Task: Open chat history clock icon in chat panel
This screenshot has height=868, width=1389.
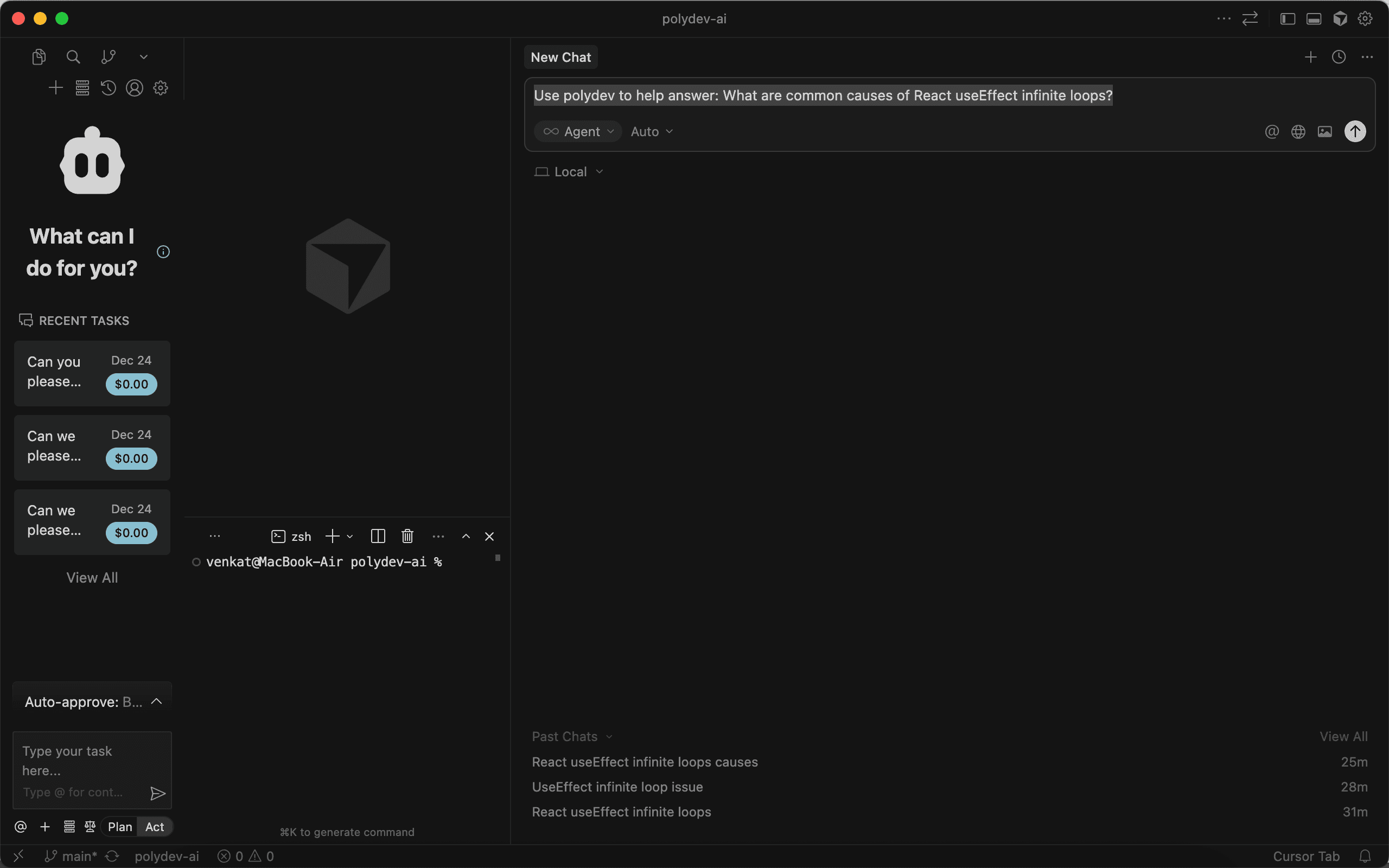Action: coord(1339,56)
